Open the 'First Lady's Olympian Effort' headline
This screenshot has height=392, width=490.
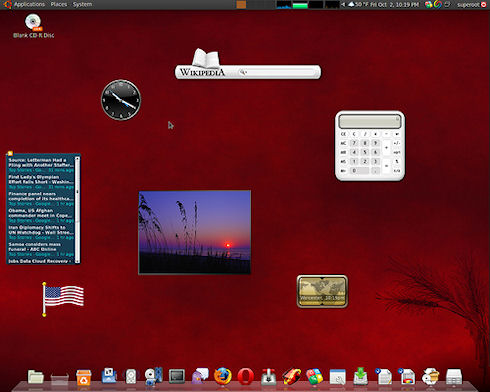(x=41, y=179)
